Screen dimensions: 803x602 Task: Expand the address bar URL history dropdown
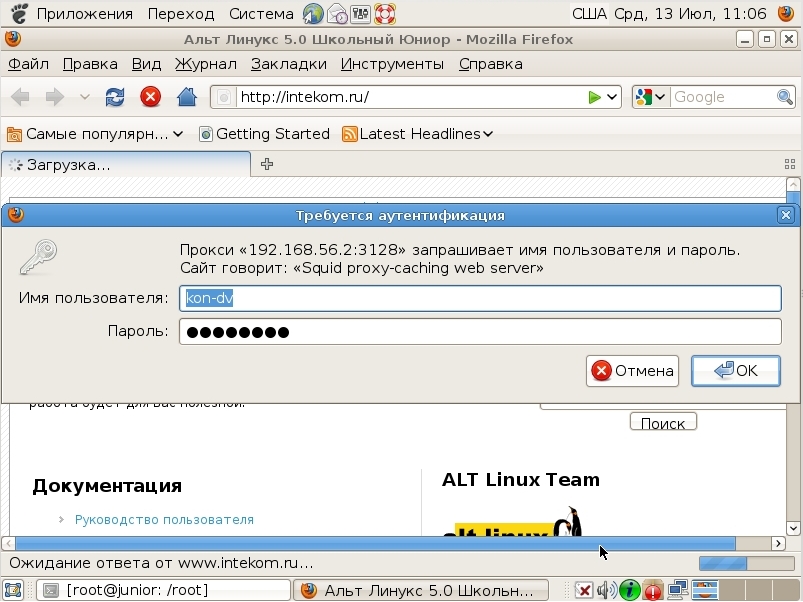tap(612, 97)
